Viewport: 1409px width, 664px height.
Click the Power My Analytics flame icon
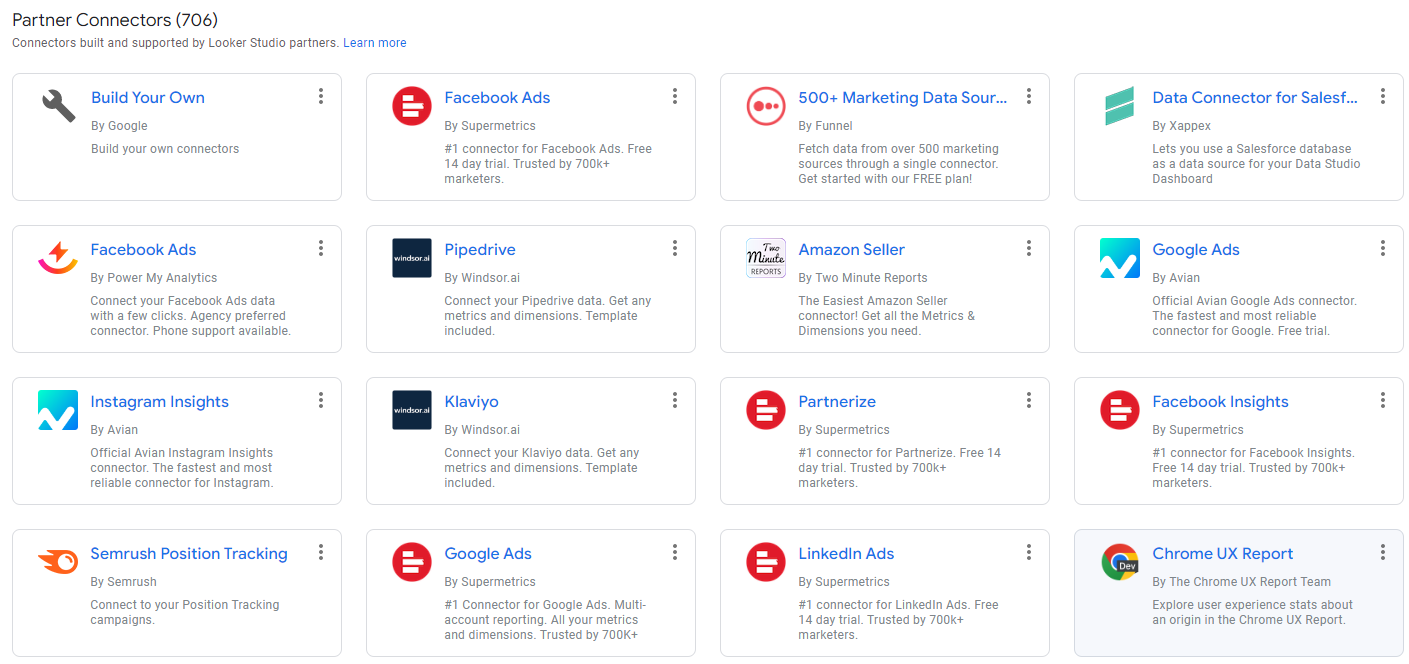[57, 257]
